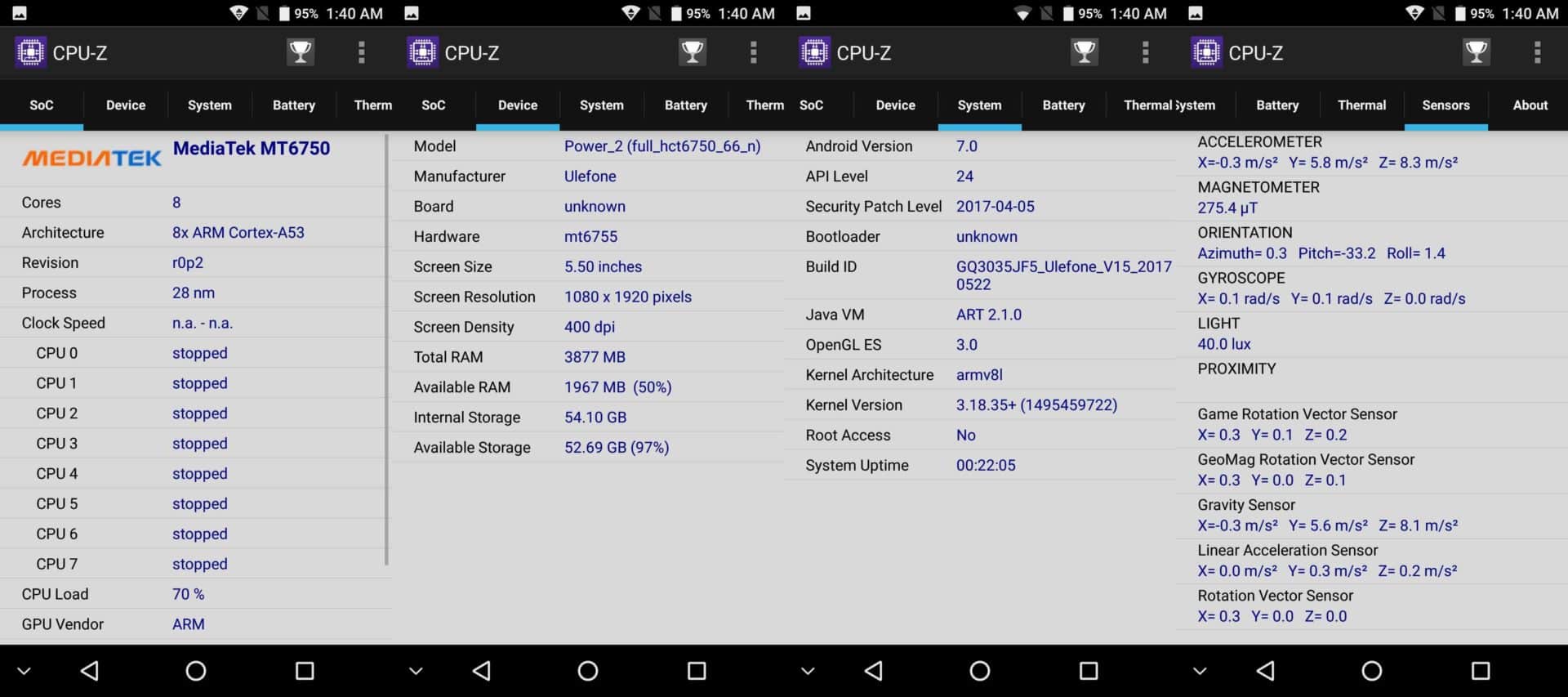Click the CPU-Z chip logo on the Device screen

coord(422,52)
